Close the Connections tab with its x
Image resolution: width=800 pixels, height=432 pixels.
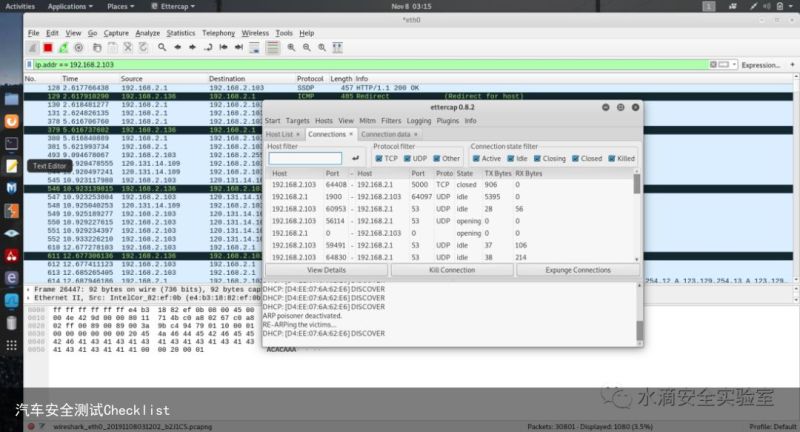pos(351,134)
